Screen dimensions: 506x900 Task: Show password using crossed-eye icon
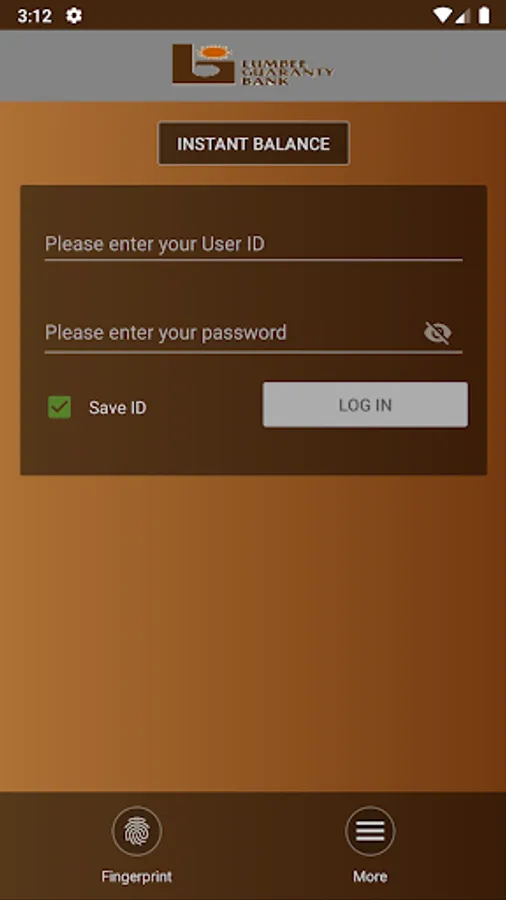point(438,333)
